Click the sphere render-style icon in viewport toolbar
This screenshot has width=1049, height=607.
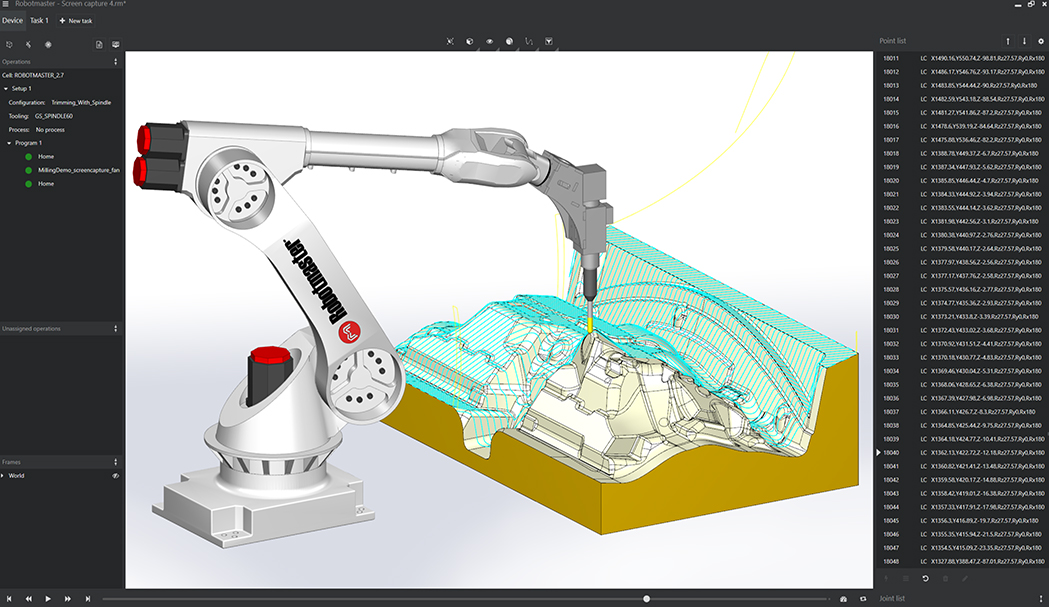click(509, 41)
